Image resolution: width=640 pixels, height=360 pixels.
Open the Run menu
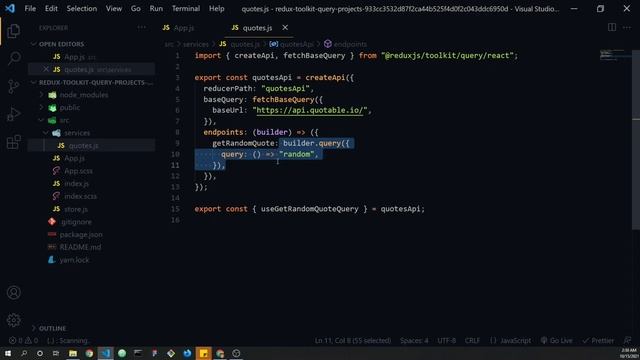(156, 9)
